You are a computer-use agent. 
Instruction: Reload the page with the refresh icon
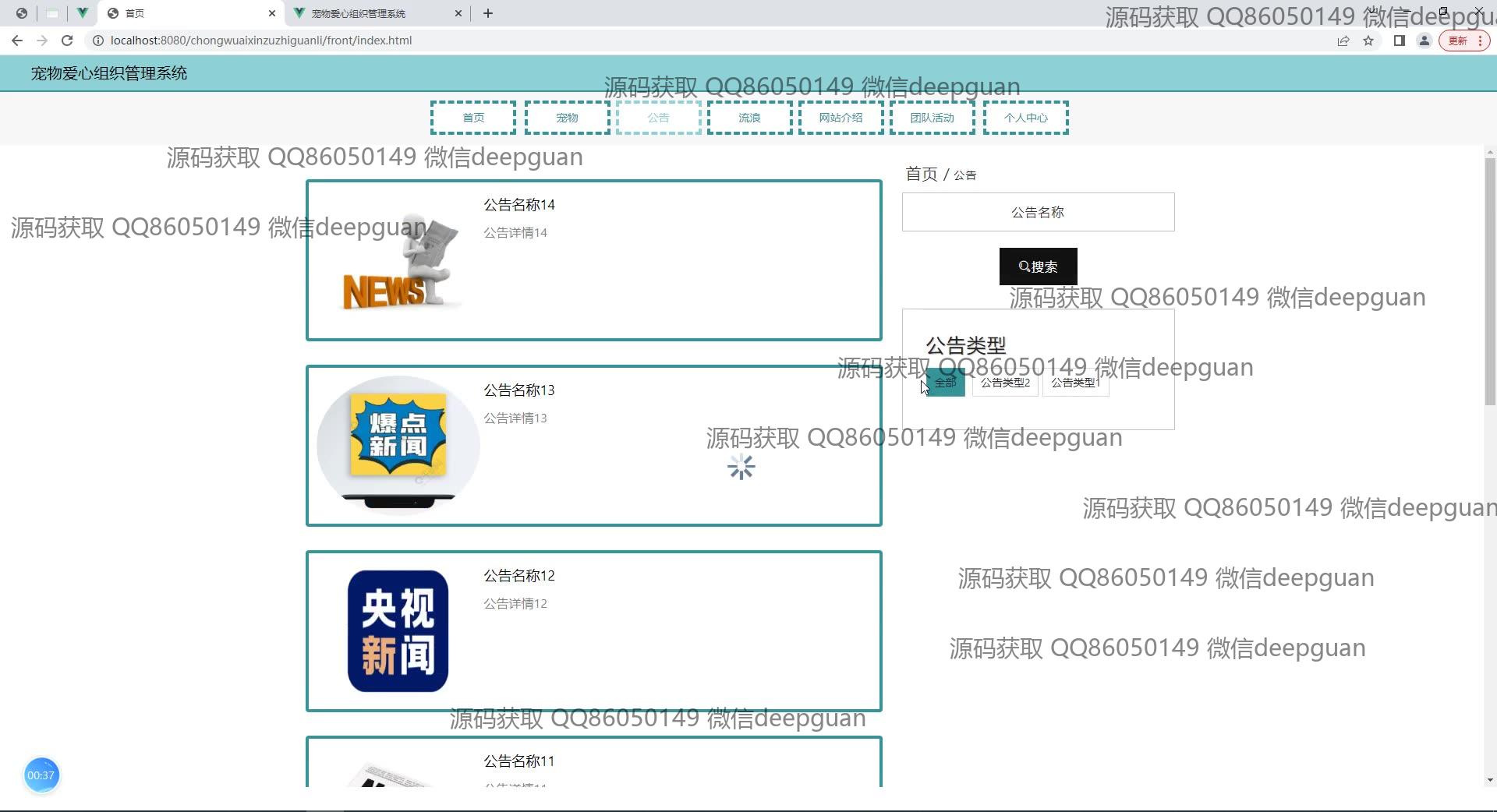pyautogui.click(x=67, y=41)
